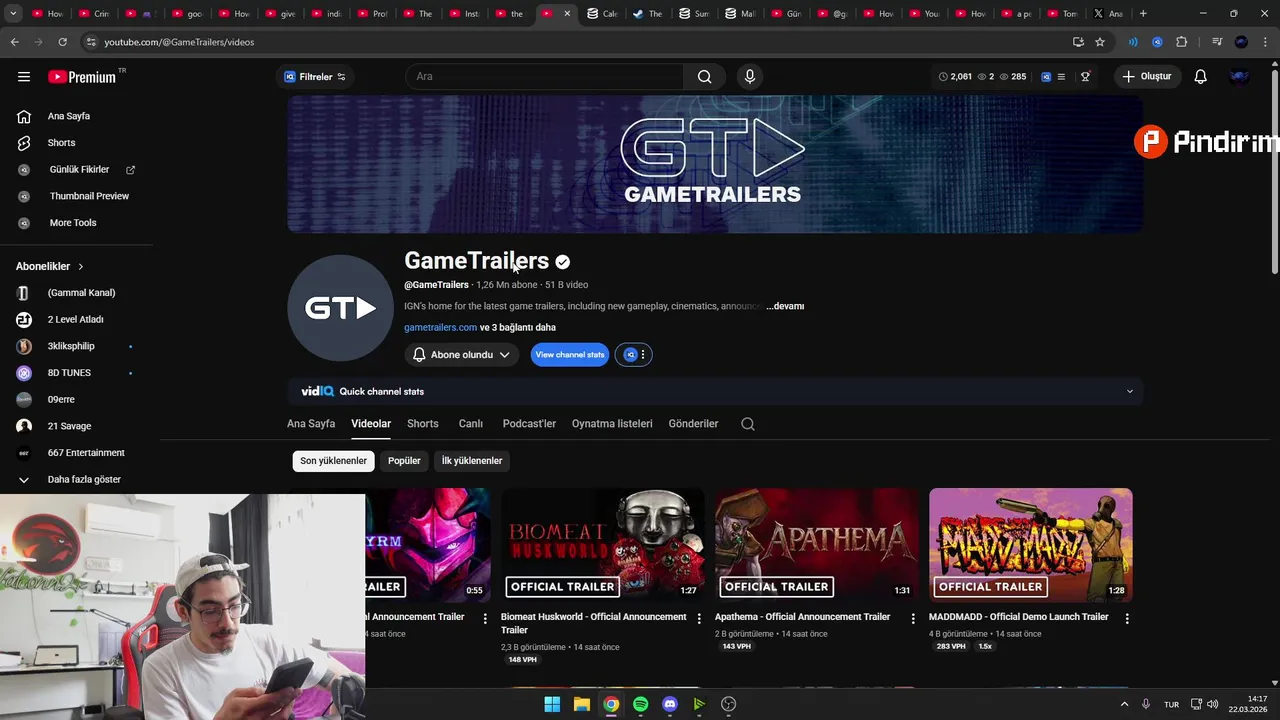The height and width of the screenshot is (720, 1280).
Task: Bookmark this page with star icon
Action: click(1100, 42)
